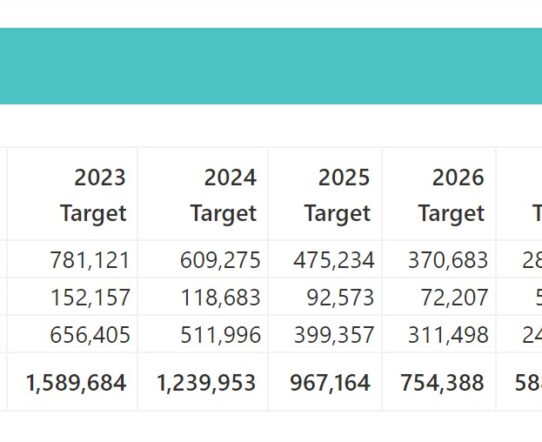Screen dimensions: 542x442
Task: Select the bold total 1,239,953
Action: click(x=206, y=383)
